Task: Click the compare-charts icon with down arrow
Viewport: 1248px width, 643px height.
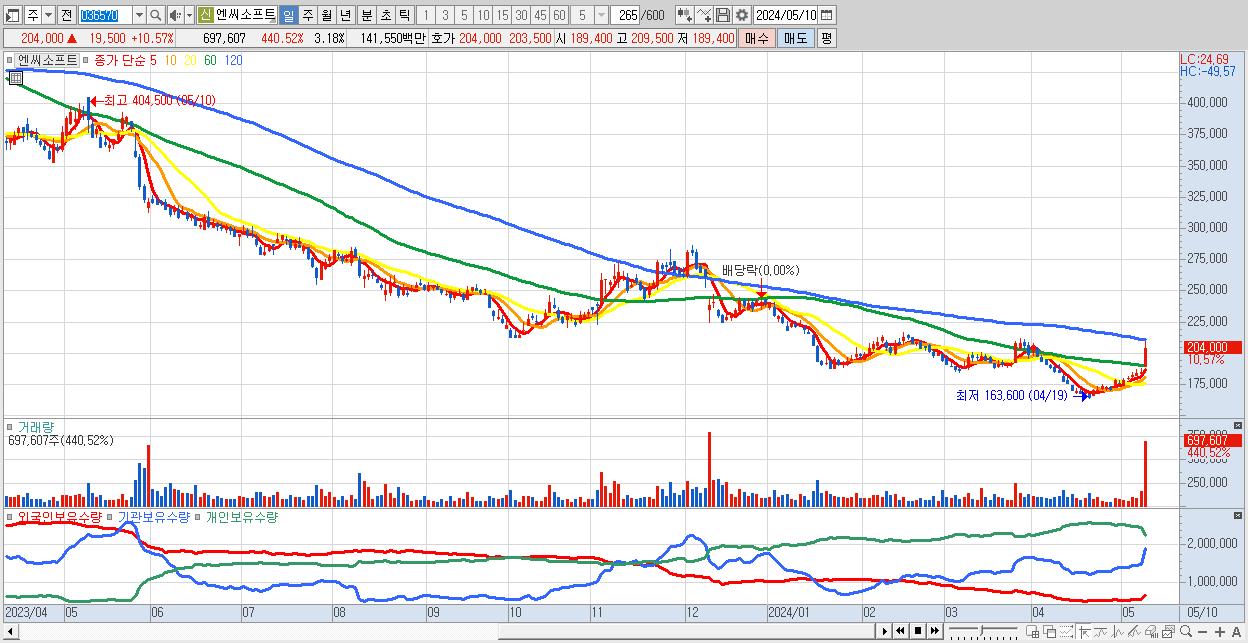Action: 684,15
